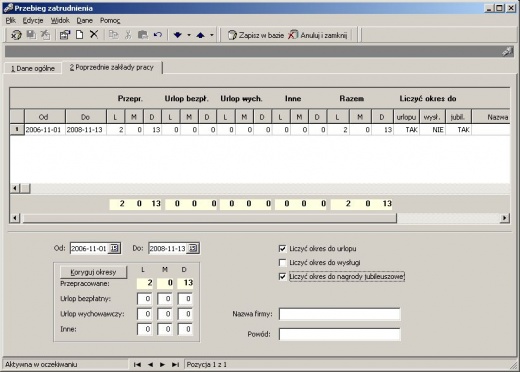Image resolution: width=520 pixels, height=372 pixels.
Task: Open the calendar picker for Do date
Action: tap(193, 248)
